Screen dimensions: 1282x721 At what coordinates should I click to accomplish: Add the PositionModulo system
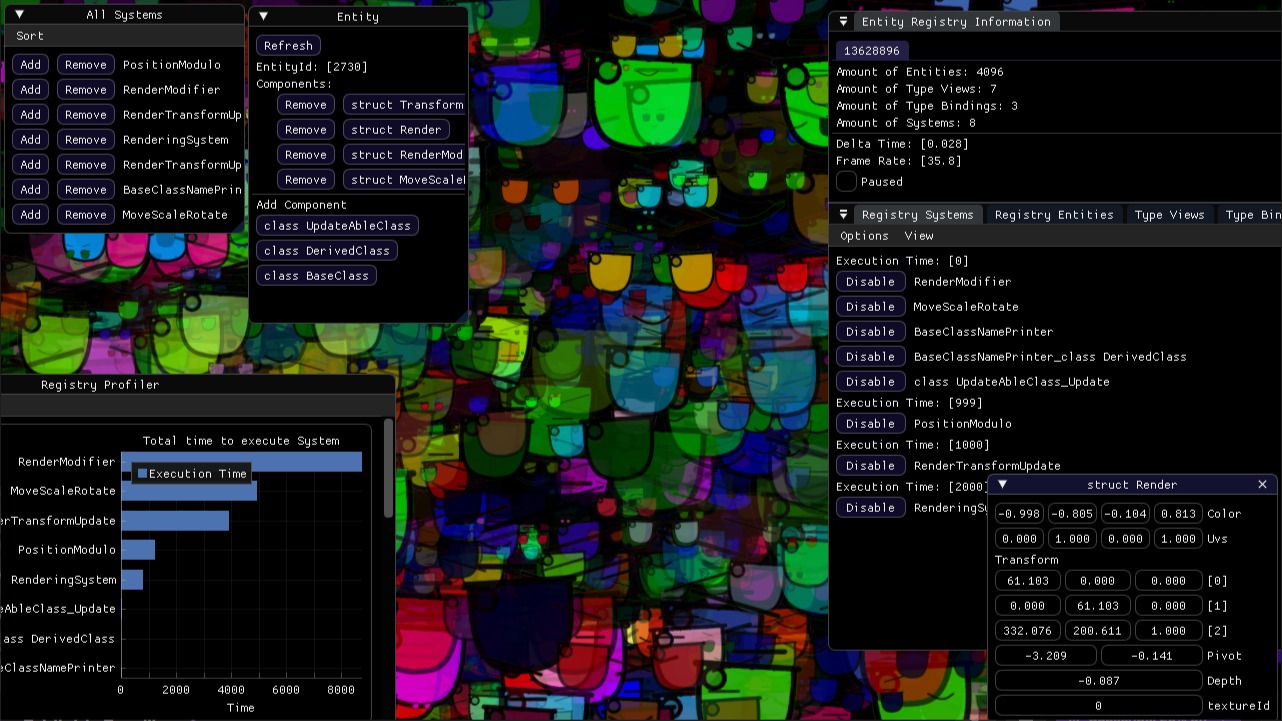pos(31,64)
